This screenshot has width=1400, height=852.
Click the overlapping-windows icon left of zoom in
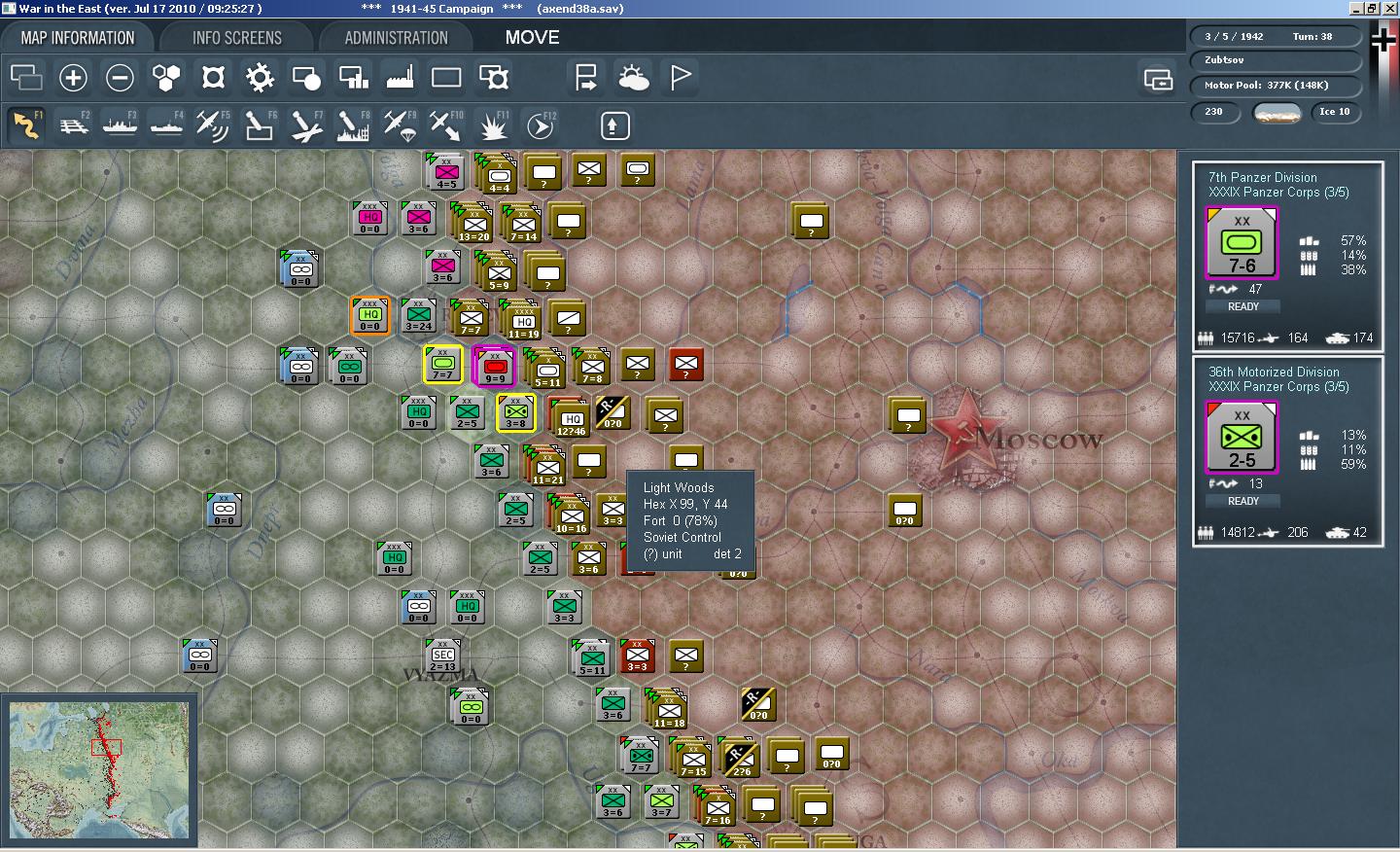26,77
